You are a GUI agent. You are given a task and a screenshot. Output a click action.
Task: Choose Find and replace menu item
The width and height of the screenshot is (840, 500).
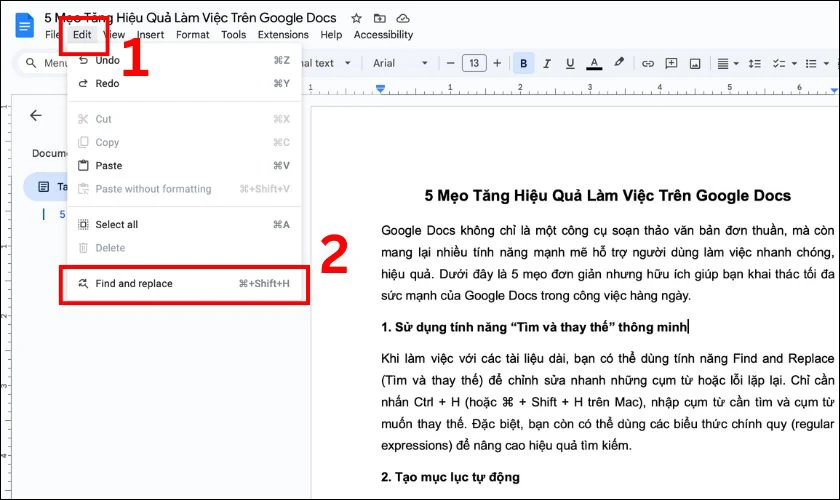184,283
